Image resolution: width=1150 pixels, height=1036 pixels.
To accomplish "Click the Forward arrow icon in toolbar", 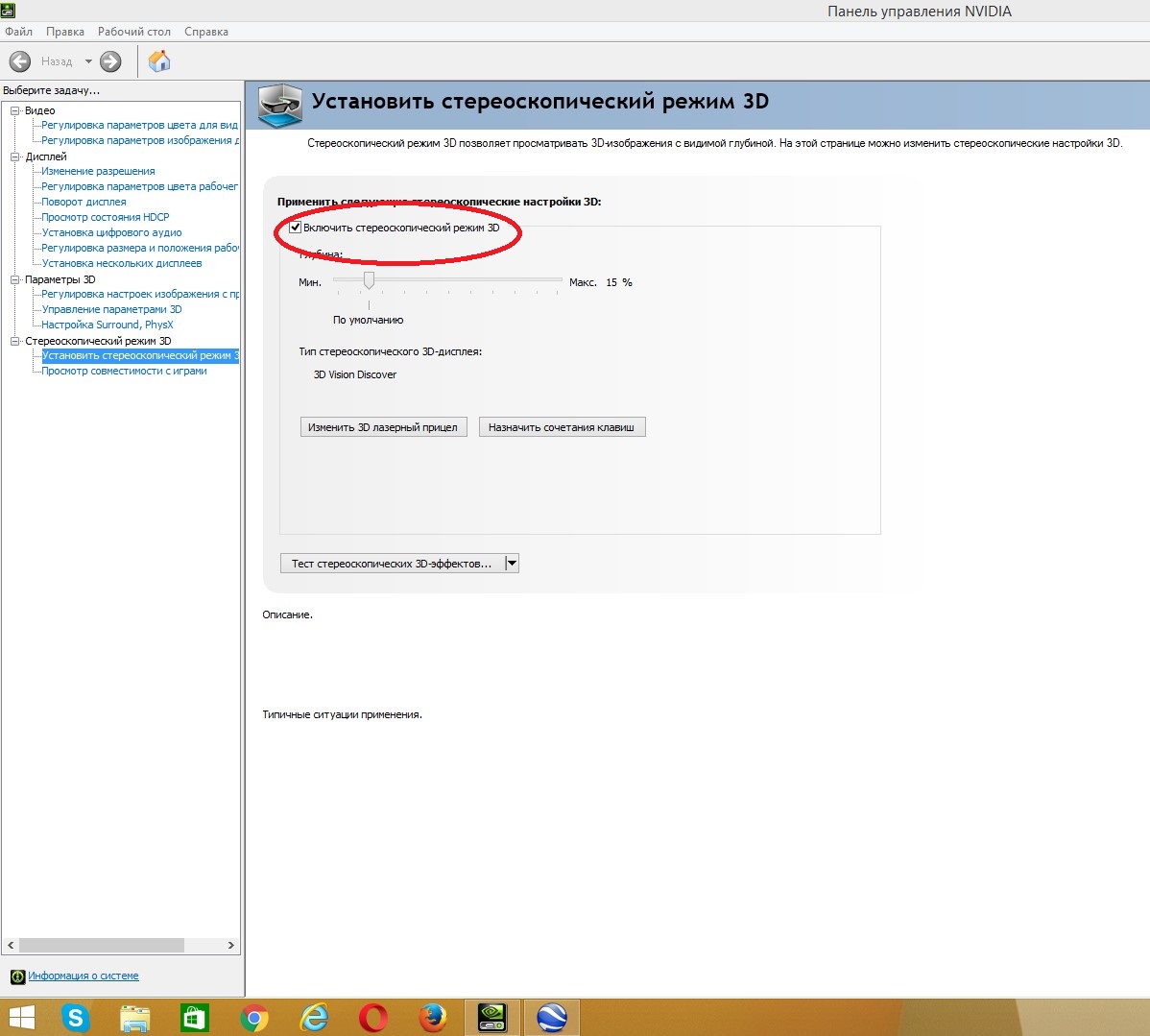I will [111, 61].
